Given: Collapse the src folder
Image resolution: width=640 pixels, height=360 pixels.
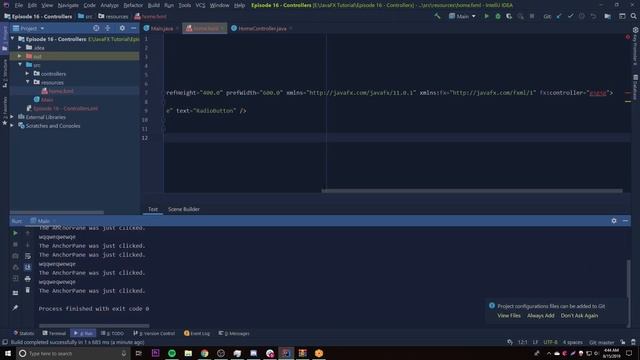Looking at the screenshot, I should click(20, 65).
